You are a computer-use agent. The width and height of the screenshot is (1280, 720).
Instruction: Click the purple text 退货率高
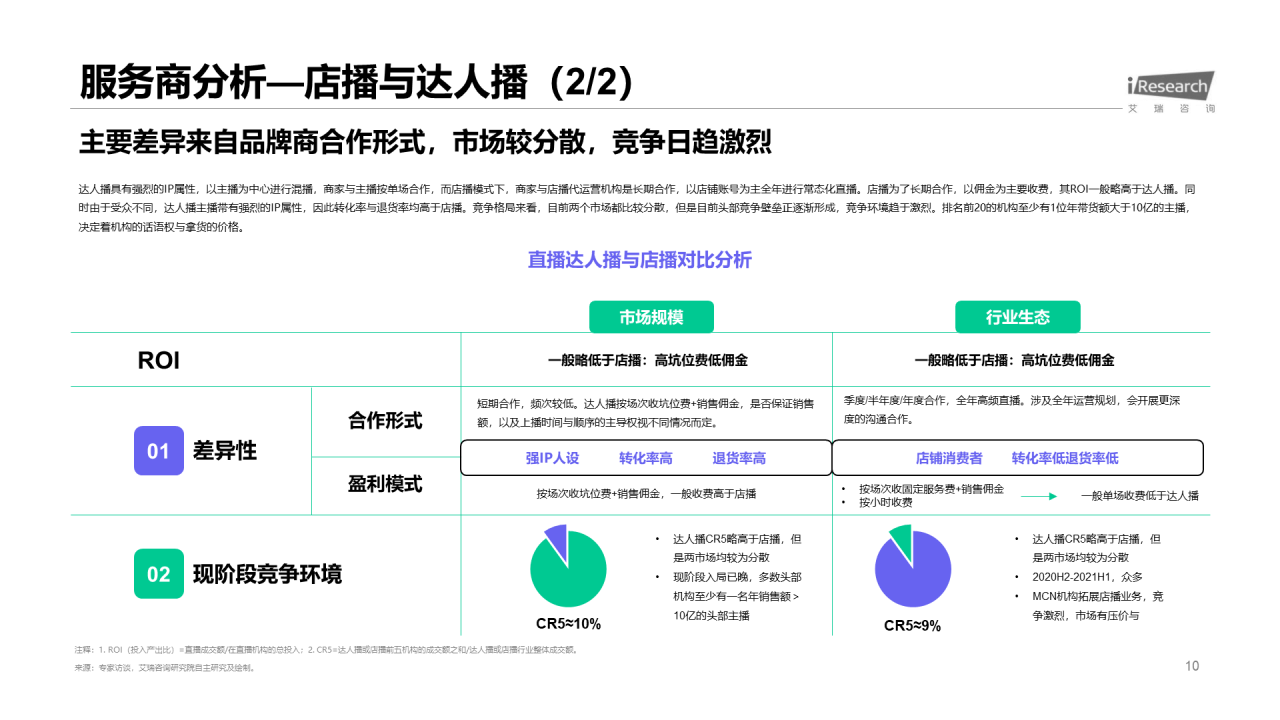(739, 458)
